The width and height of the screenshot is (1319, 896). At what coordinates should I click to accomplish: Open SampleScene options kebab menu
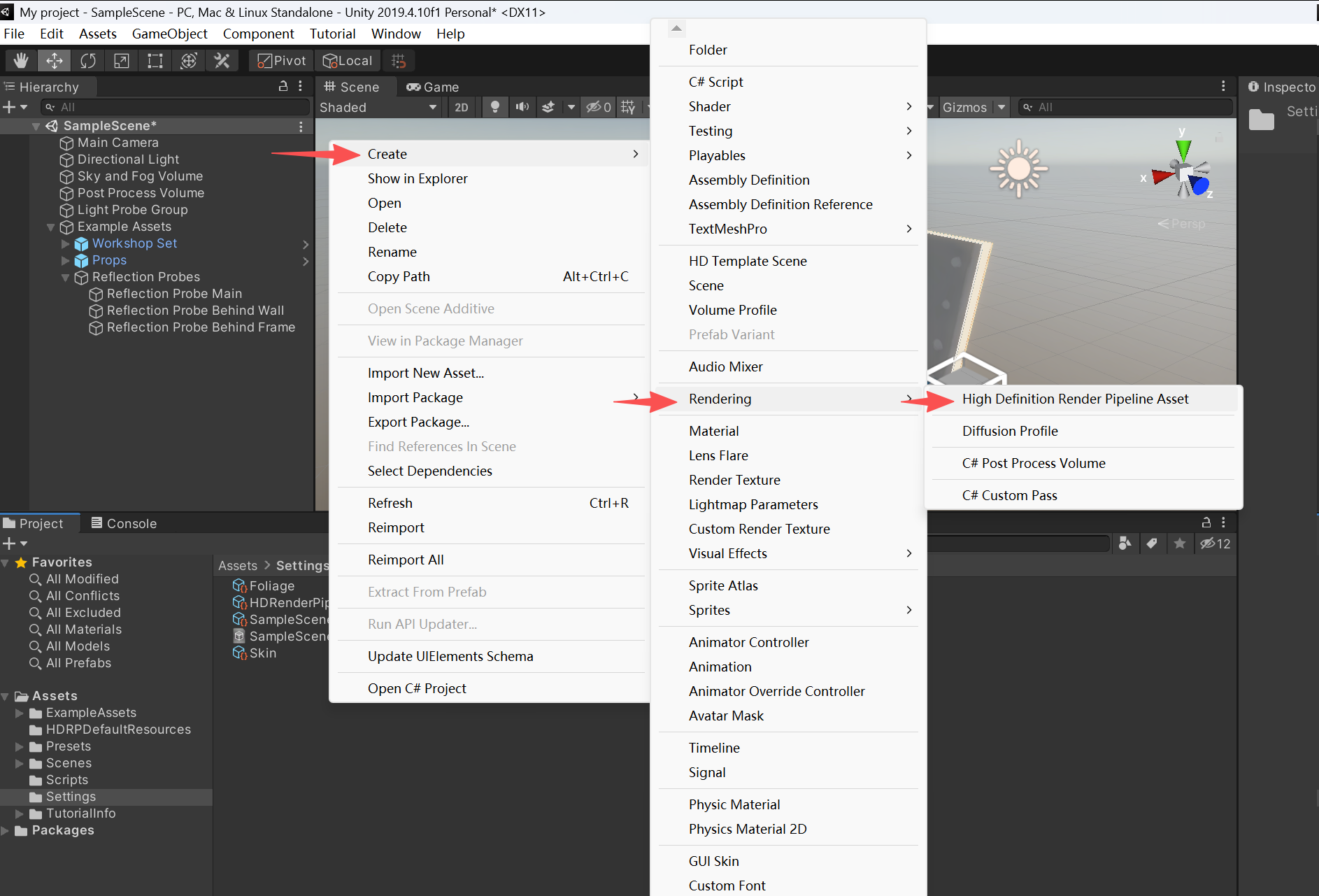pyautogui.click(x=301, y=126)
